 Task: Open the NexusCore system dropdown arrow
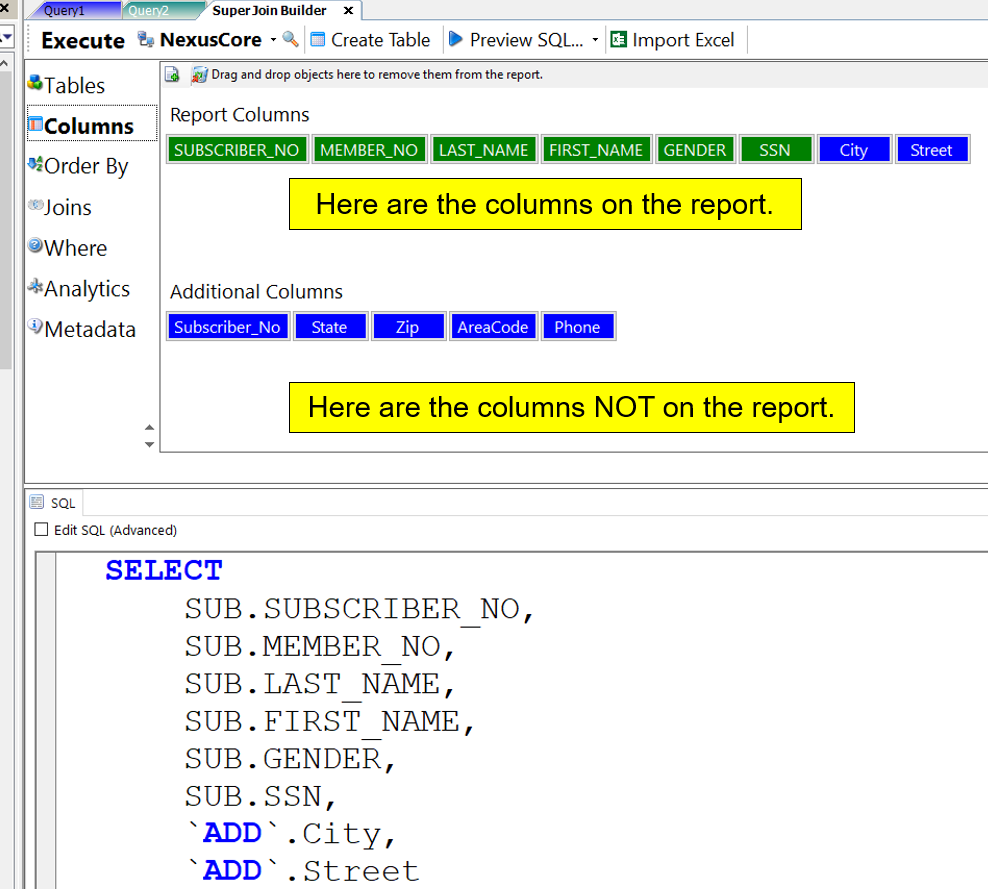273,41
